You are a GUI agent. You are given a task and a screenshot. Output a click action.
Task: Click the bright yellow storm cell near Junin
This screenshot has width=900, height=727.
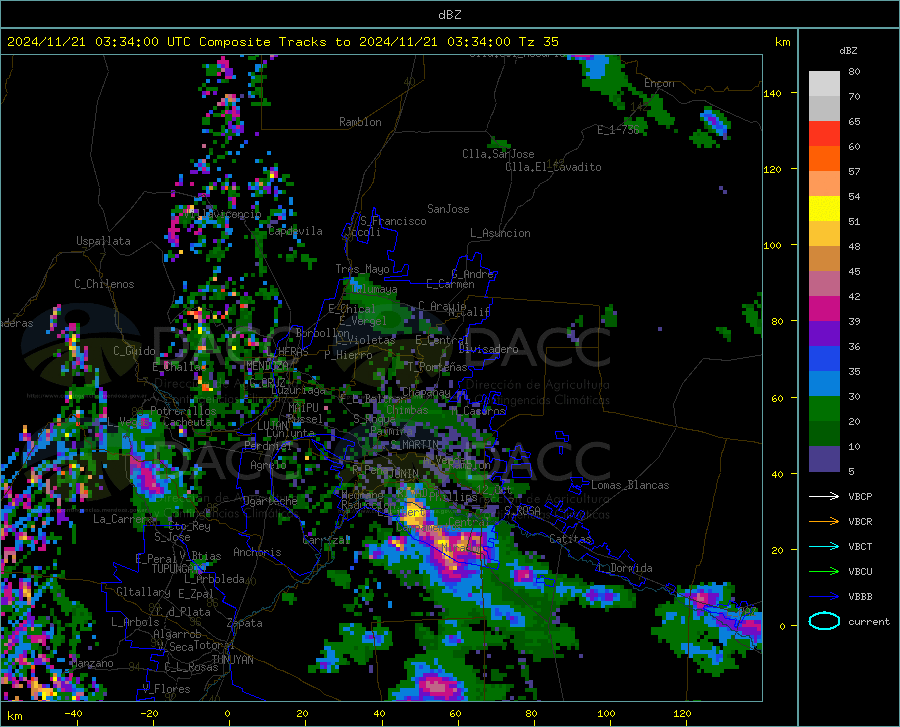(x=413, y=512)
